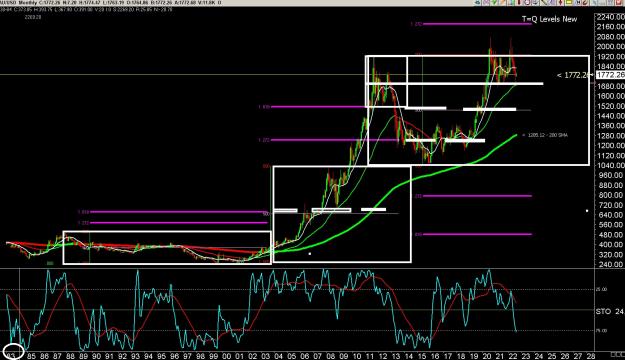This screenshot has height=360, width=625.
Task: Click the 240.00 price axis label
Action: click(611, 264)
